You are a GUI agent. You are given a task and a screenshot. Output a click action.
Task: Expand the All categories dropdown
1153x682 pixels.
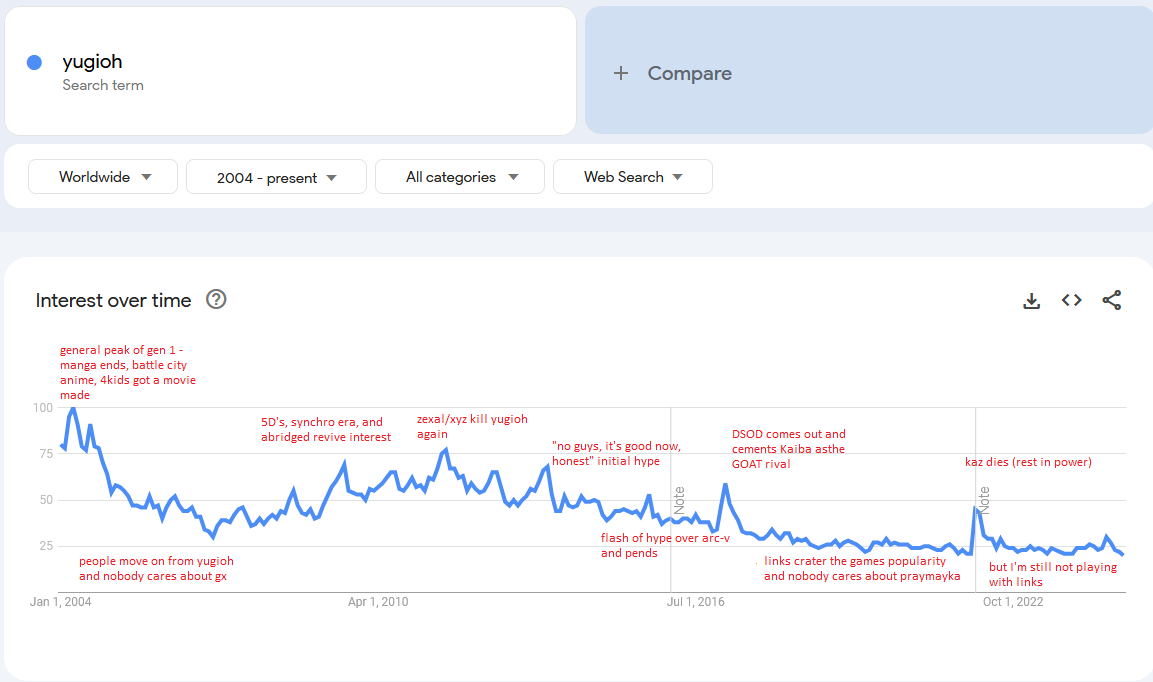coord(460,177)
